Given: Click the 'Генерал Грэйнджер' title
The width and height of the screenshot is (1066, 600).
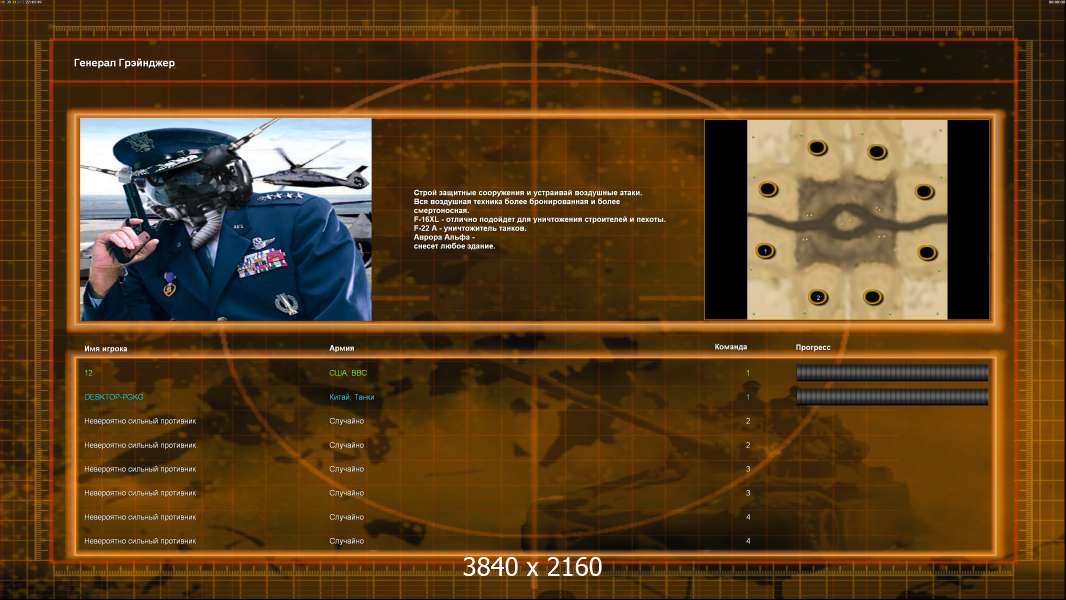Looking at the screenshot, I should point(124,63).
